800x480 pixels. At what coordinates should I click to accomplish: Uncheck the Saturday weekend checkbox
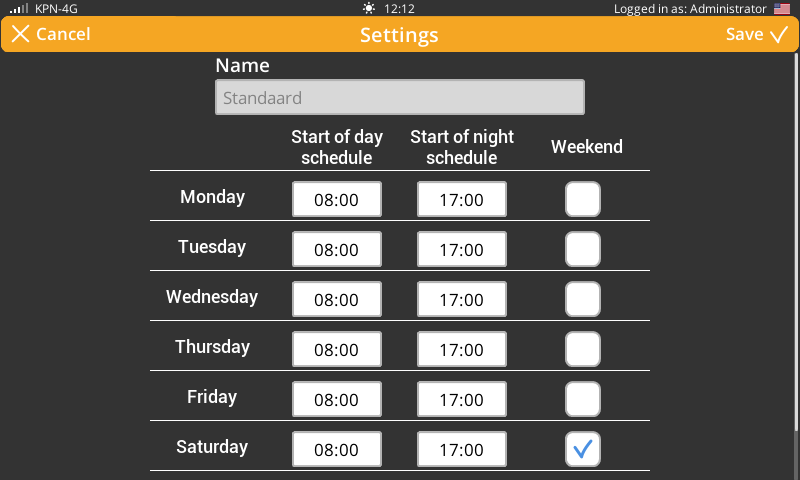(x=583, y=449)
